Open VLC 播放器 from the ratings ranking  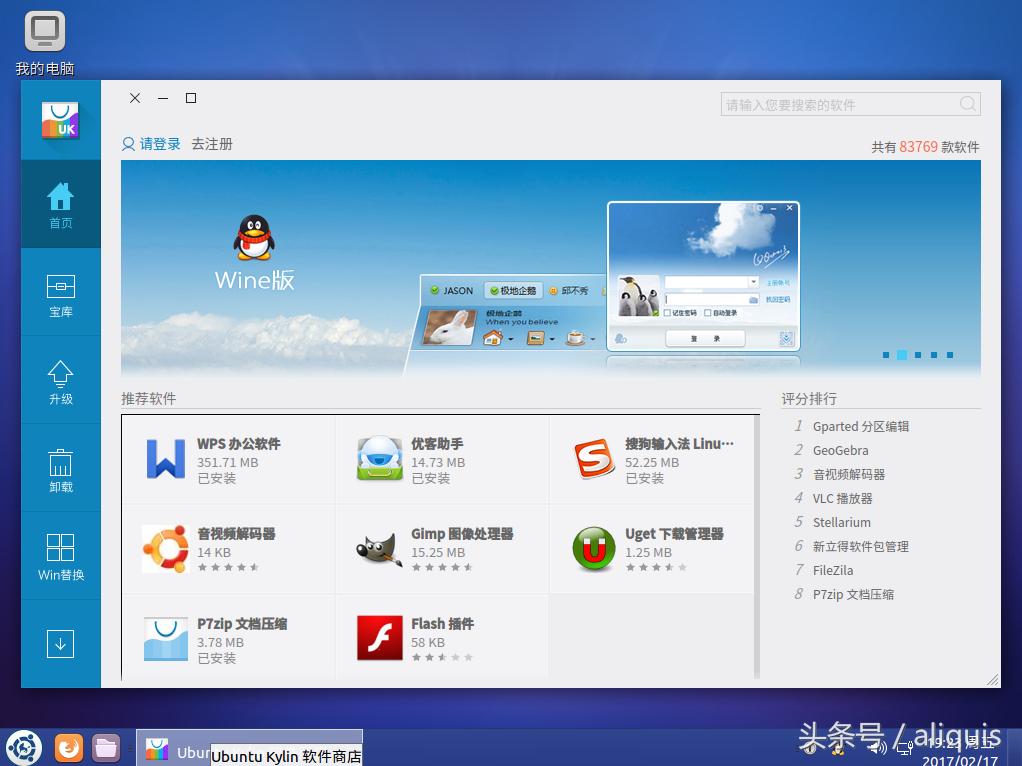[843, 498]
